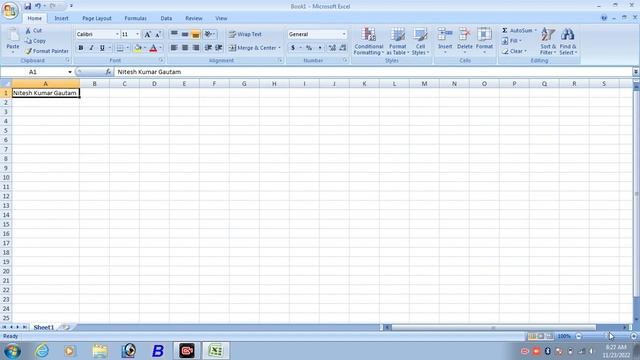
Task: Apply cell borders
Action: (x=120, y=48)
